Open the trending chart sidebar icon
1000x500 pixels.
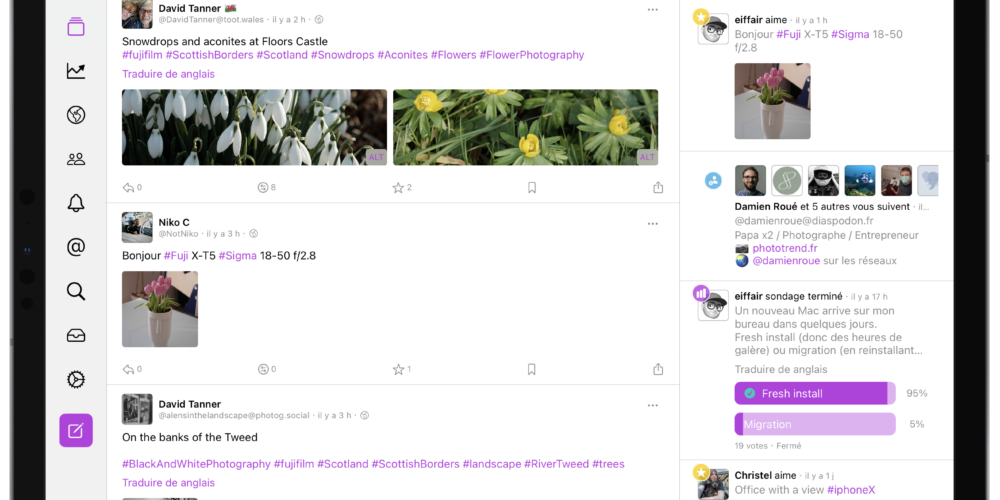[76, 71]
